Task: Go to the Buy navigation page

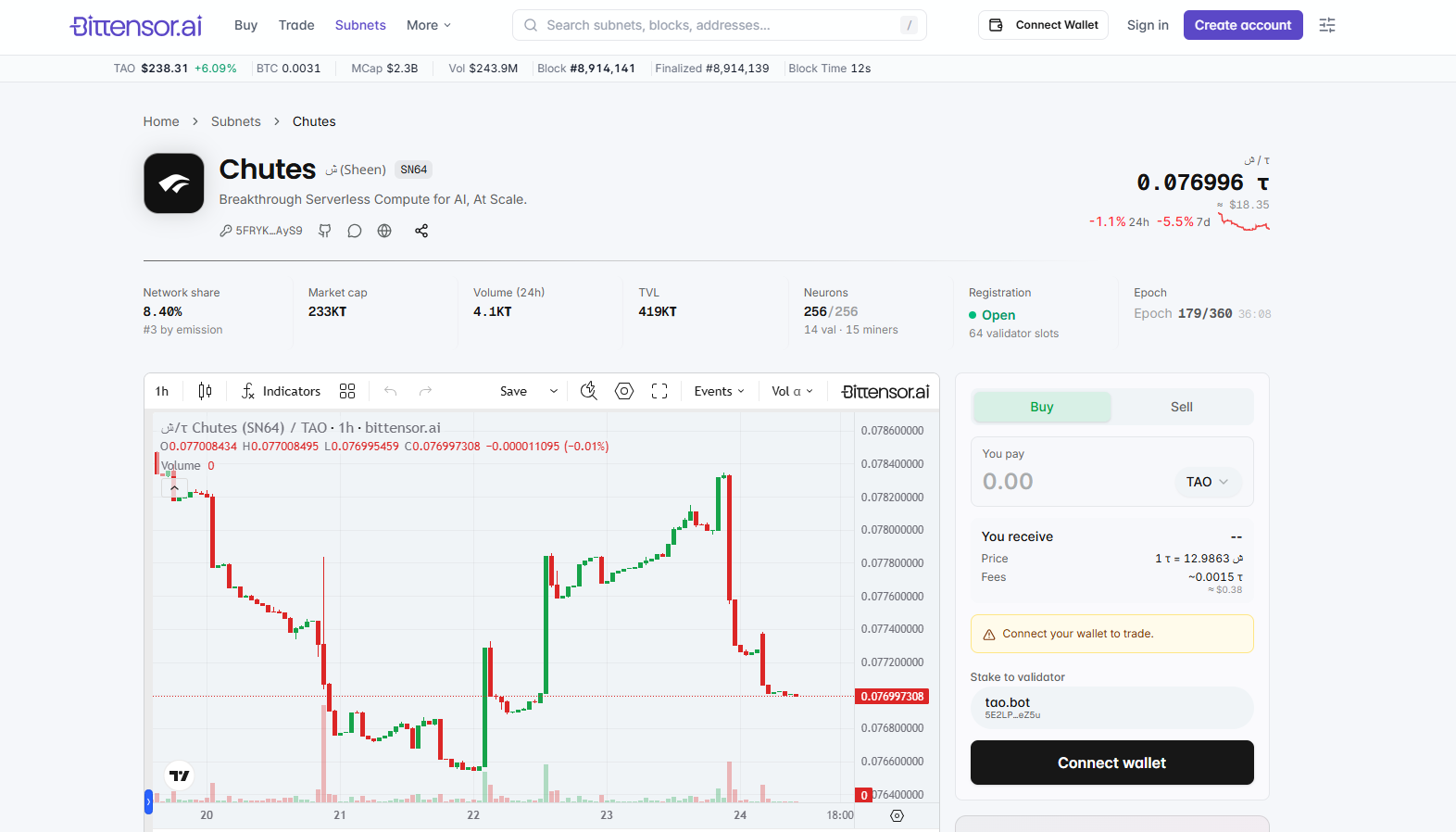Action: coord(245,25)
